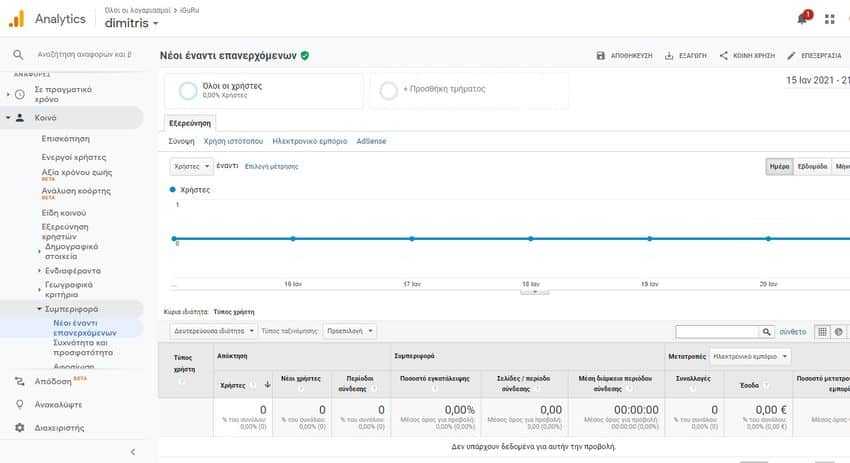Collapse the Κοινό section arrow
The width and height of the screenshot is (850, 463).
coord(8,118)
